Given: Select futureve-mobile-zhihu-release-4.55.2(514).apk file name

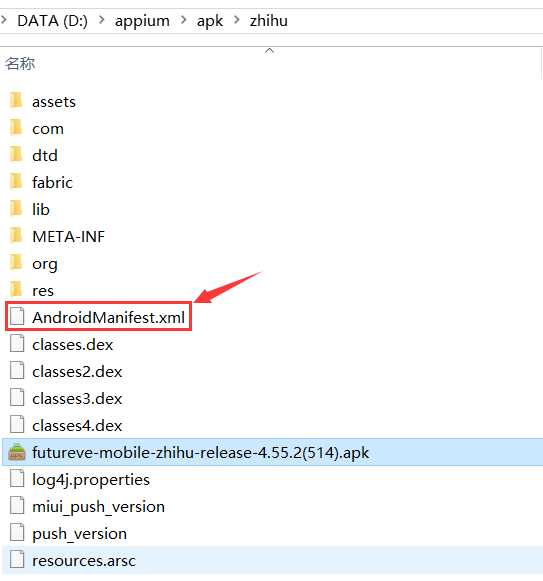Looking at the screenshot, I should 201,453.
